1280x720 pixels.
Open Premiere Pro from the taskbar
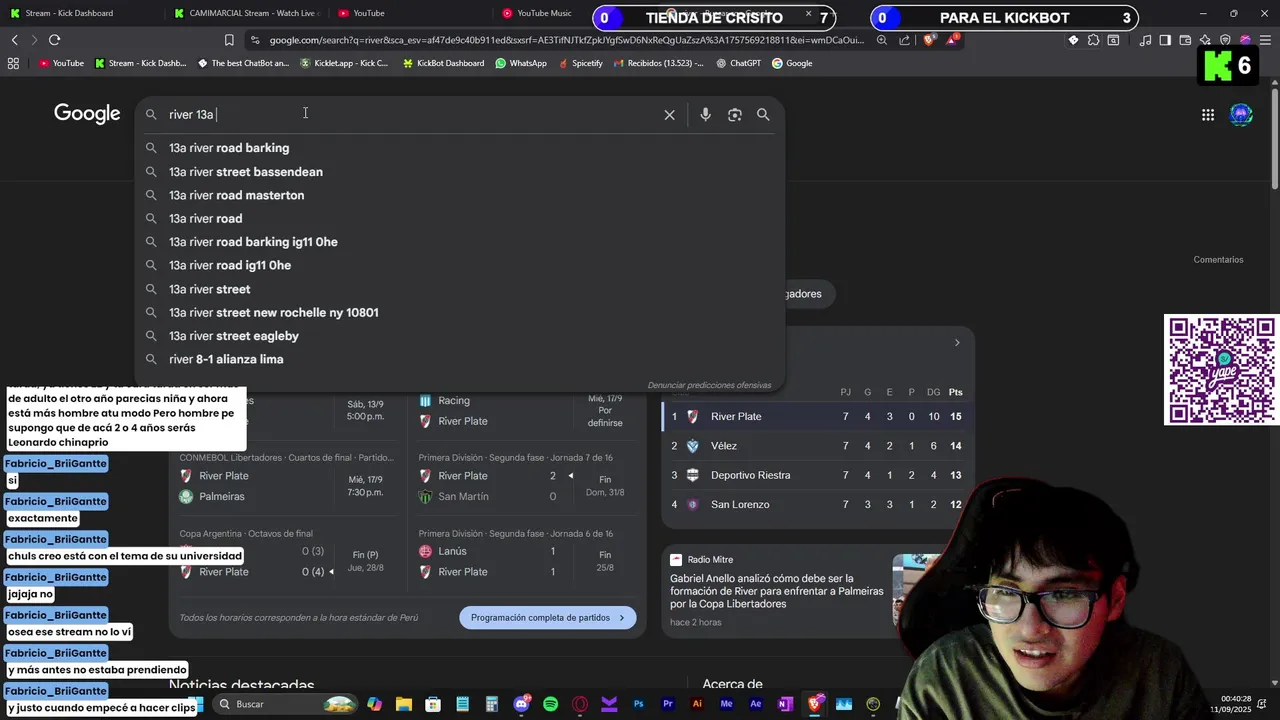[x=668, y=704]
